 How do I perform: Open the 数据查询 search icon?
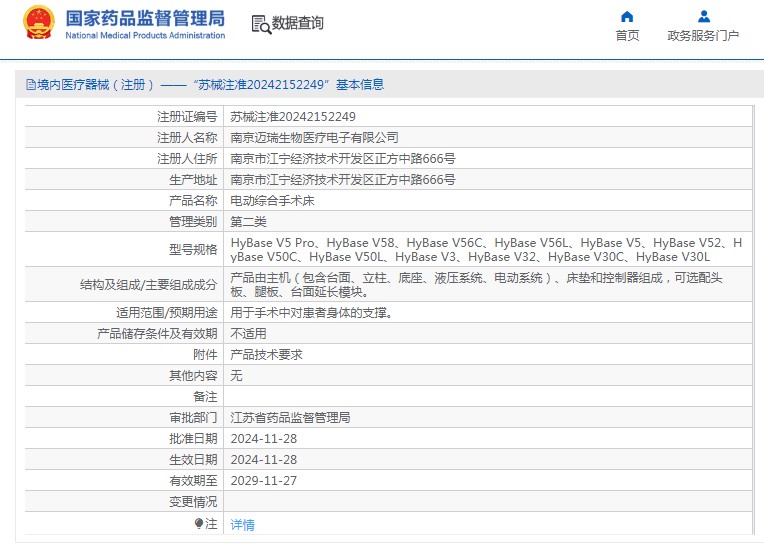[261, 24]
